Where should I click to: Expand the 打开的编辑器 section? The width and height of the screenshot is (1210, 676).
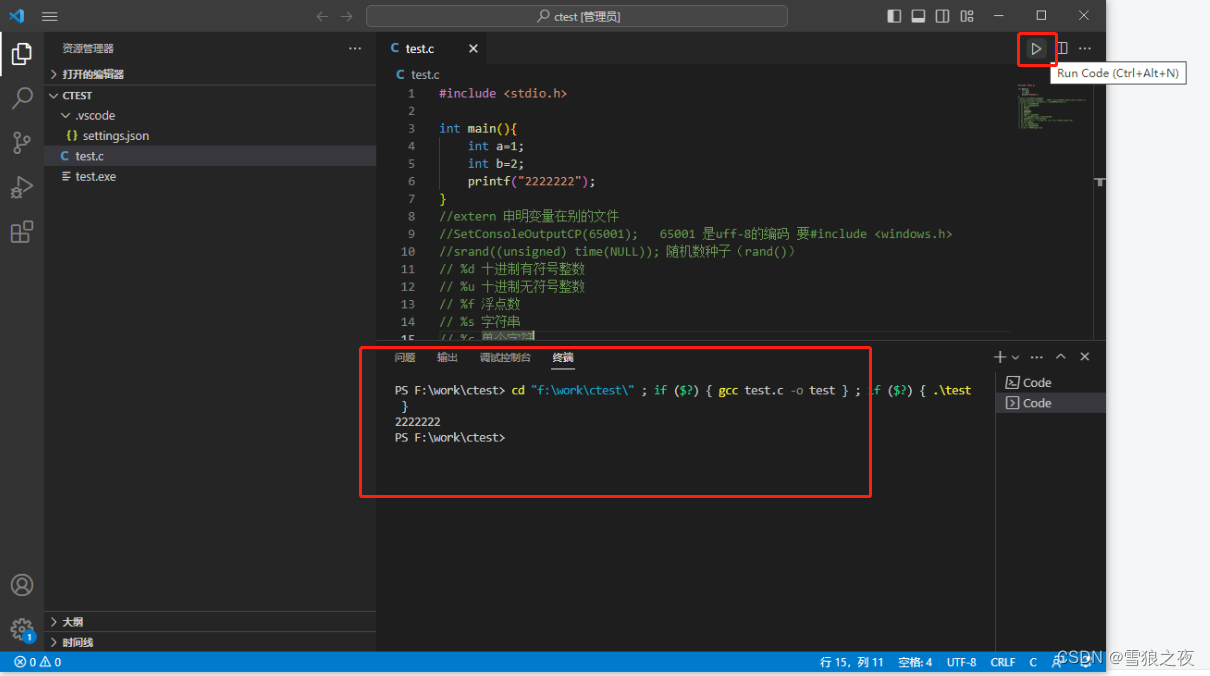coord(210,74)
